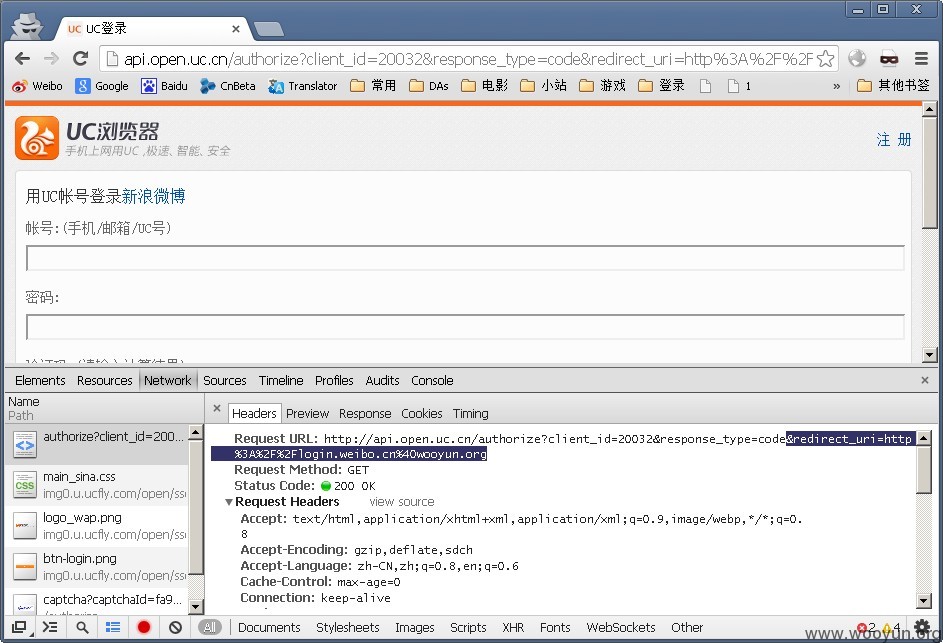The width and height of the screenshot is (943, 643).
Task: Open the Audits panel
Action: 382,380
